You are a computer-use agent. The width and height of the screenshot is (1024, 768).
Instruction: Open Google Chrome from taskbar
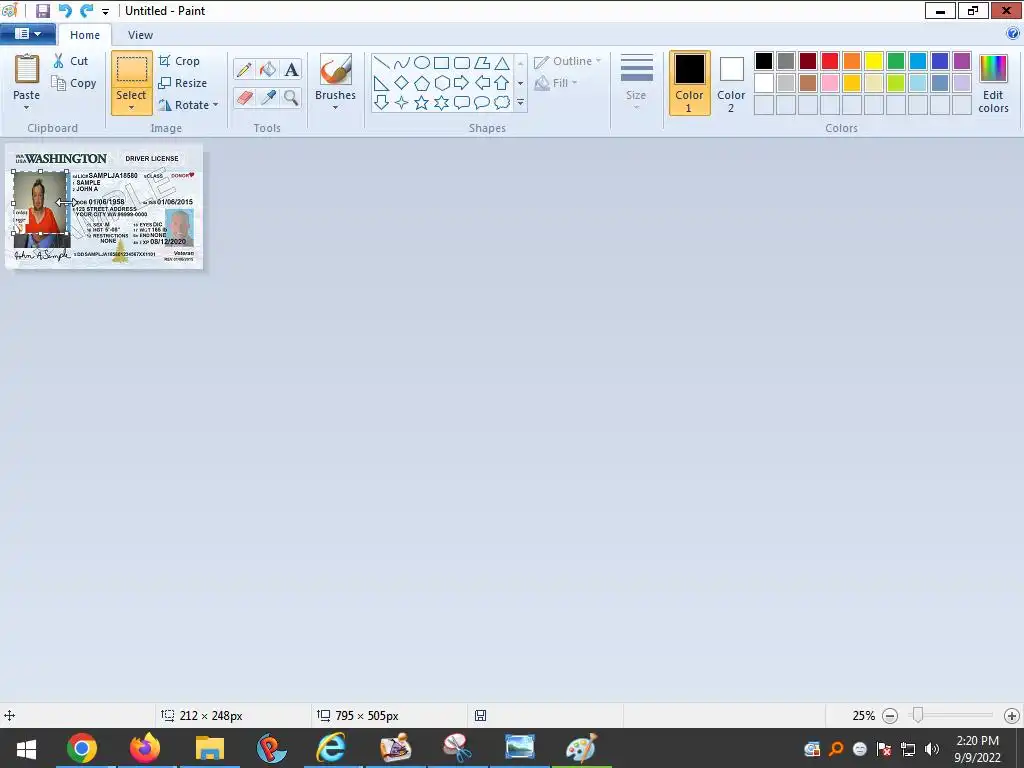(82, 748)
